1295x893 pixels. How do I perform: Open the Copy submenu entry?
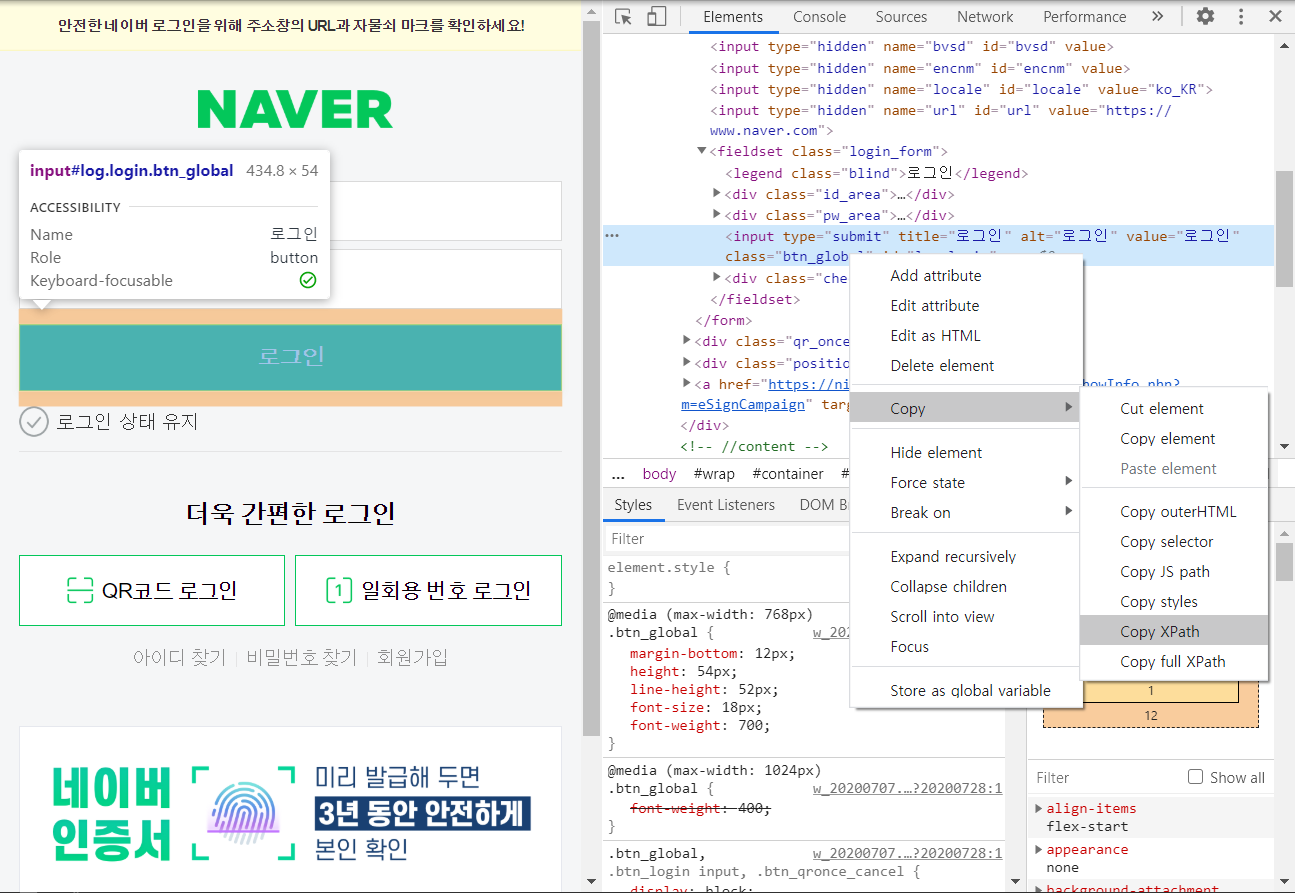coord(966,408)
